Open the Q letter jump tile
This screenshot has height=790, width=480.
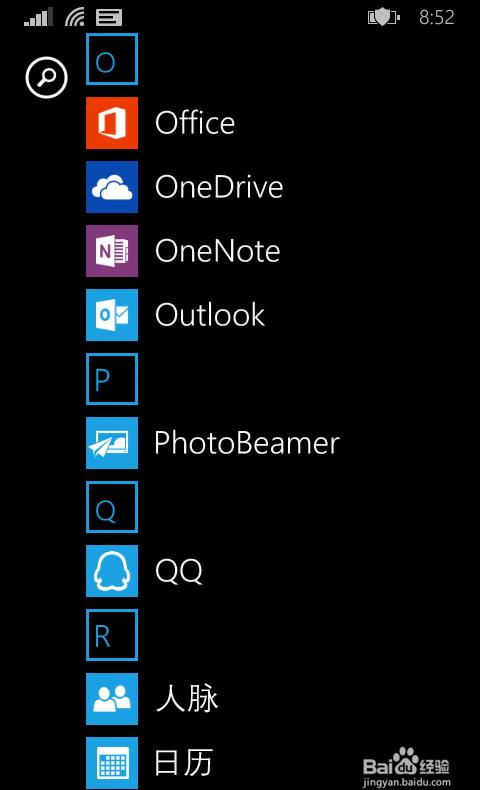pos(112,507)
